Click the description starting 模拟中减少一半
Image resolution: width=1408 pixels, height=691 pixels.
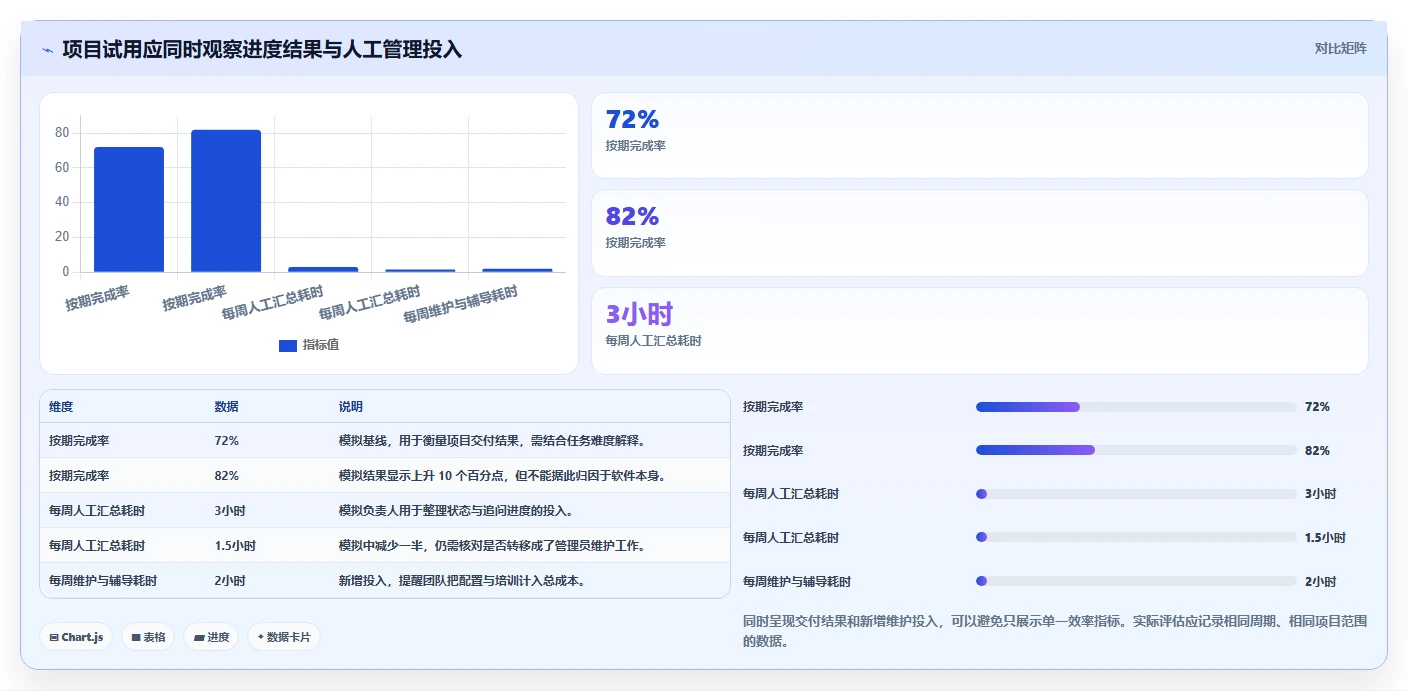[492, 545]
